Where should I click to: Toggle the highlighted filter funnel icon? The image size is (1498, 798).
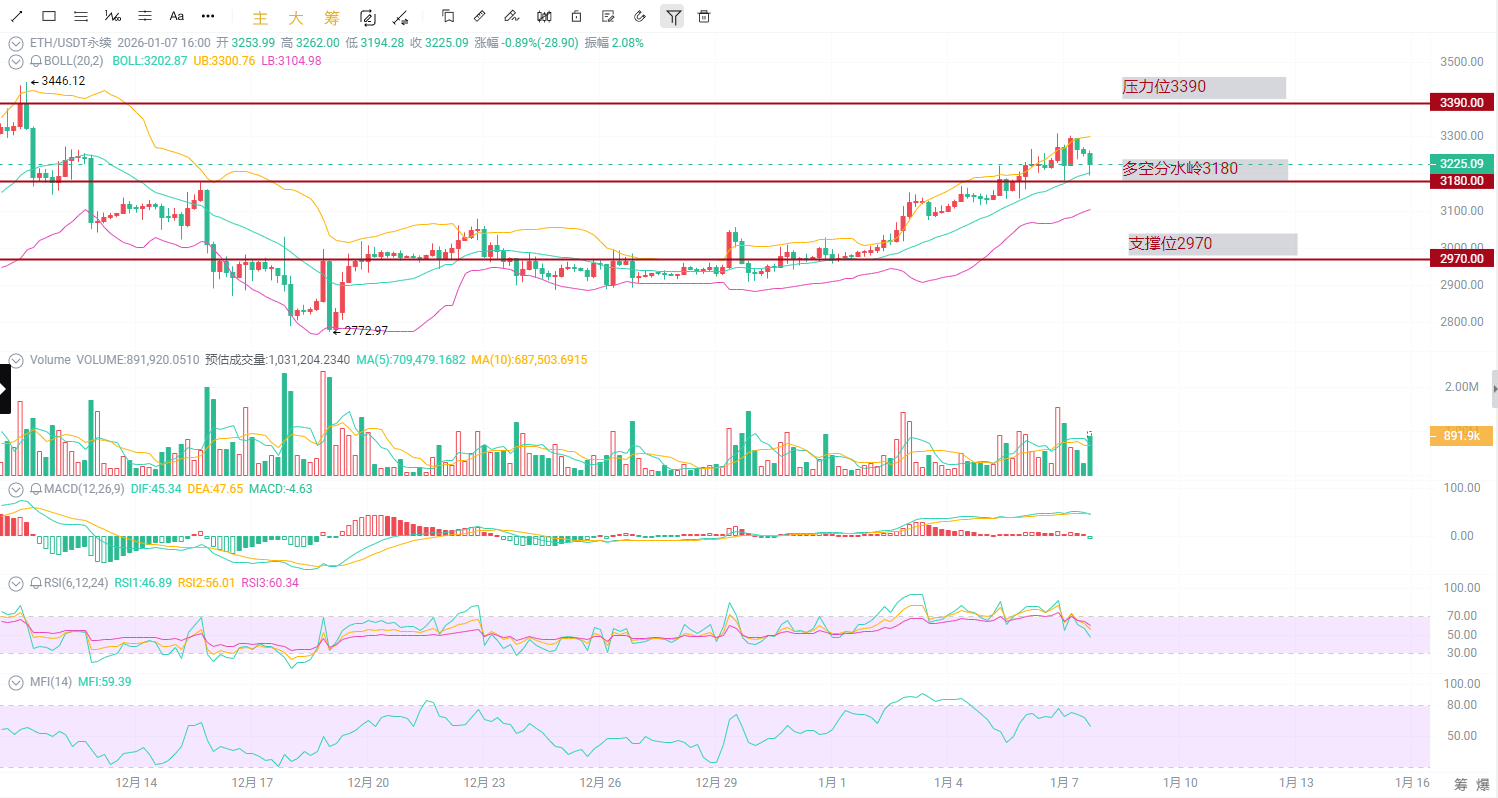click(673, 16)
